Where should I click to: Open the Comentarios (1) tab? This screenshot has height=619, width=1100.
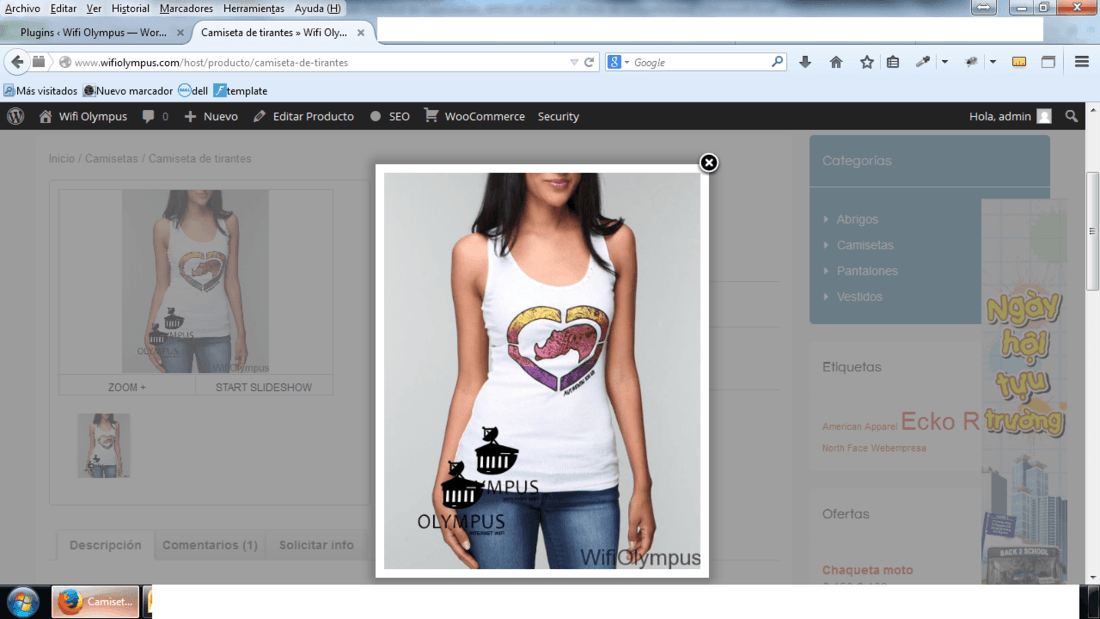coord(210,545)
